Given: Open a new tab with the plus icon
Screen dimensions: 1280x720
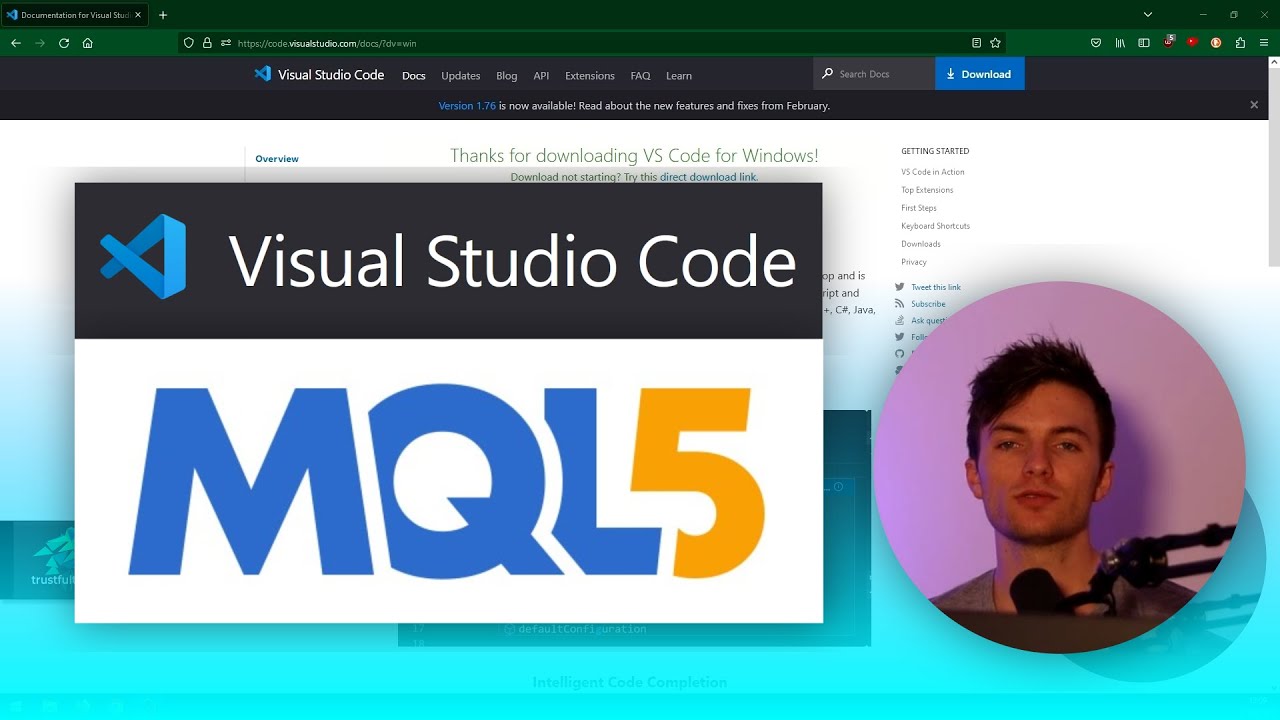Looking at the screenshot, I should (x=163, y=15).
